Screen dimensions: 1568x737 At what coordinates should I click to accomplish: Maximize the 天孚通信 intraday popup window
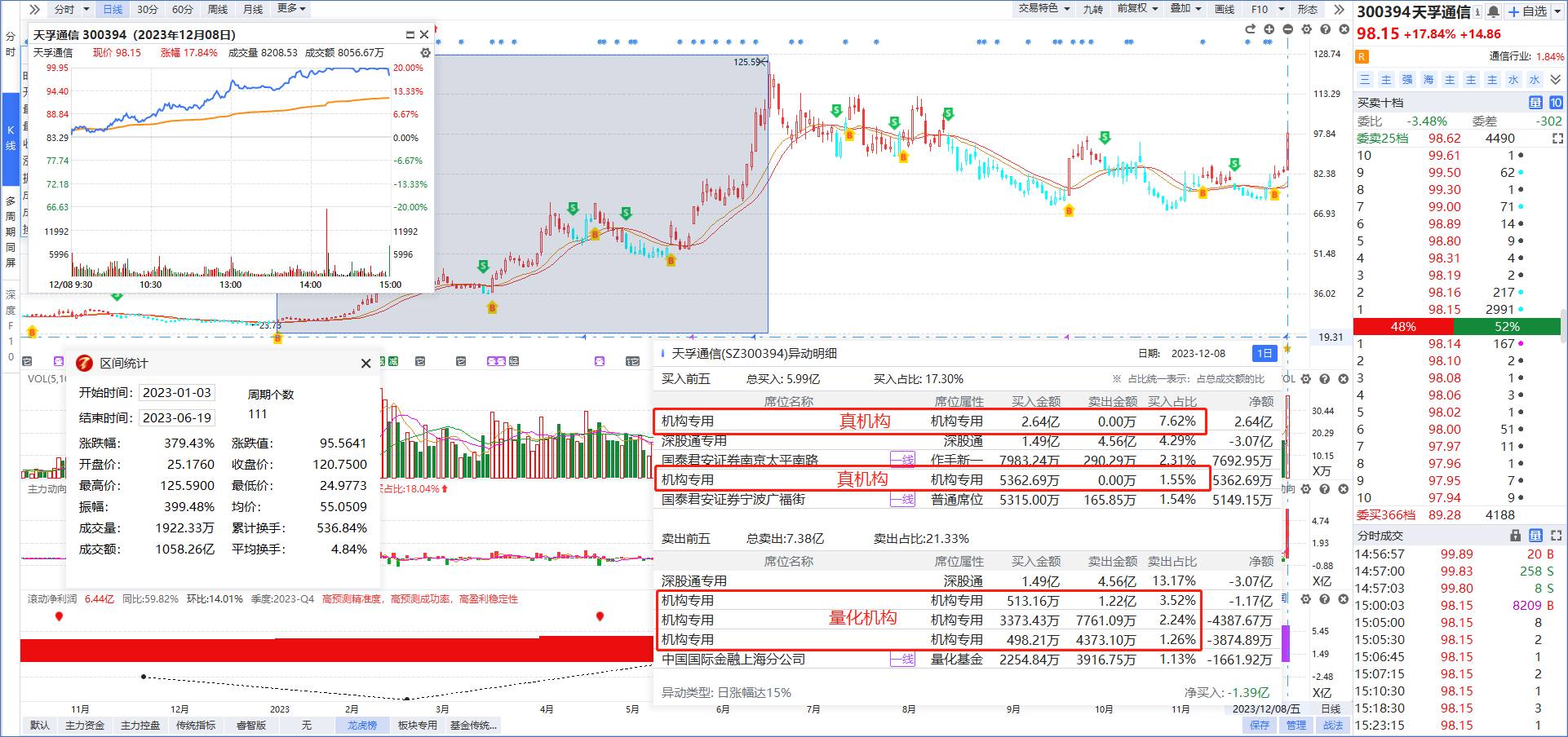(410, 34)
